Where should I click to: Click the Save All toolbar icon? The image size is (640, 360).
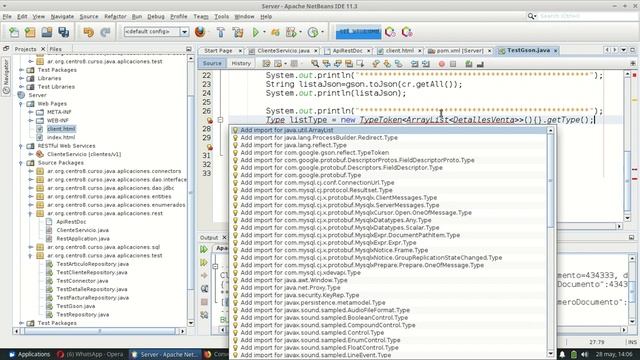[x=63, y=32]
